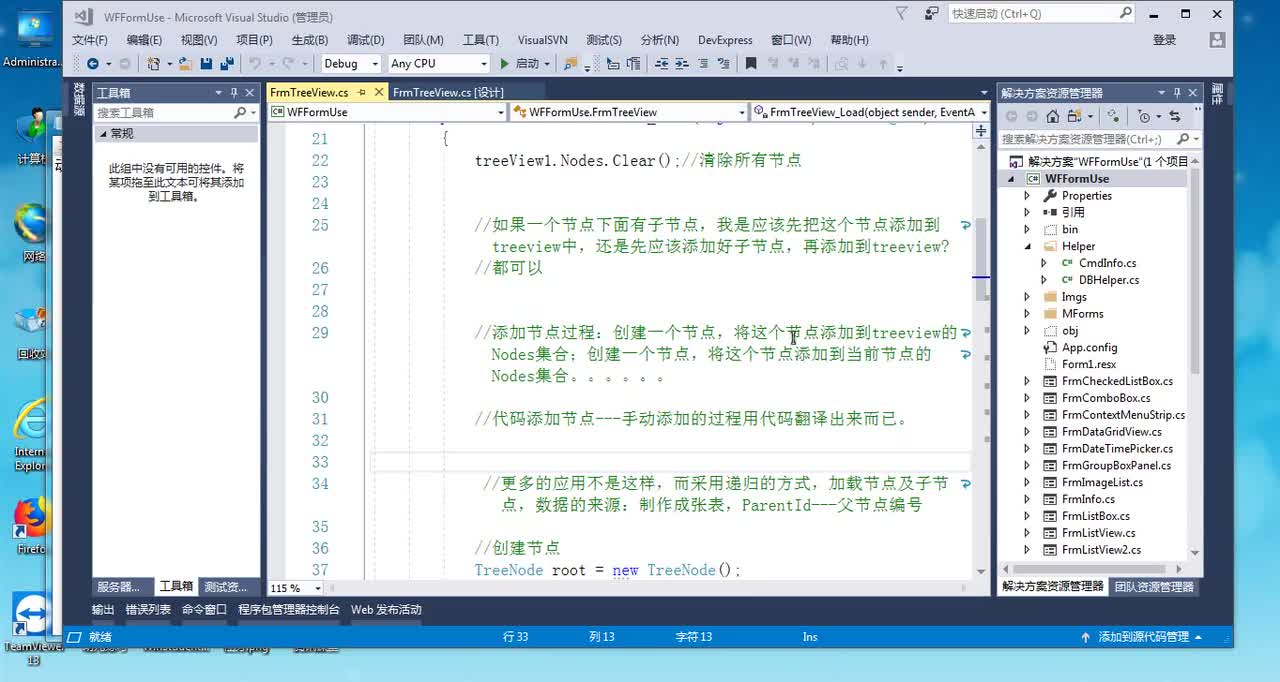Pin the 工具箱 panel with auto-hide icon

tap(234, 92)
